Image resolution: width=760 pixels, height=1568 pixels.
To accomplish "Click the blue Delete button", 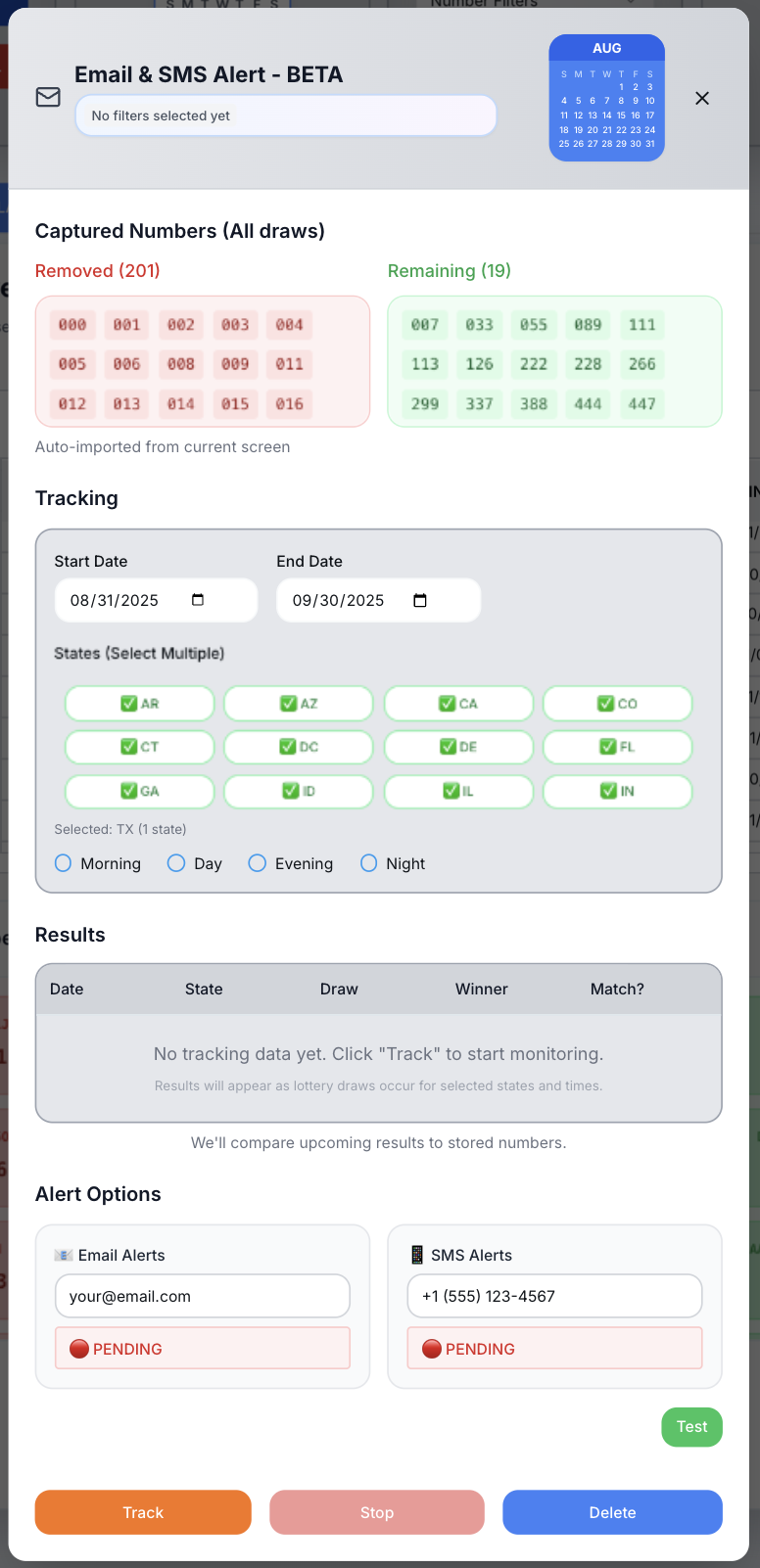I will tap(613, 1512).
